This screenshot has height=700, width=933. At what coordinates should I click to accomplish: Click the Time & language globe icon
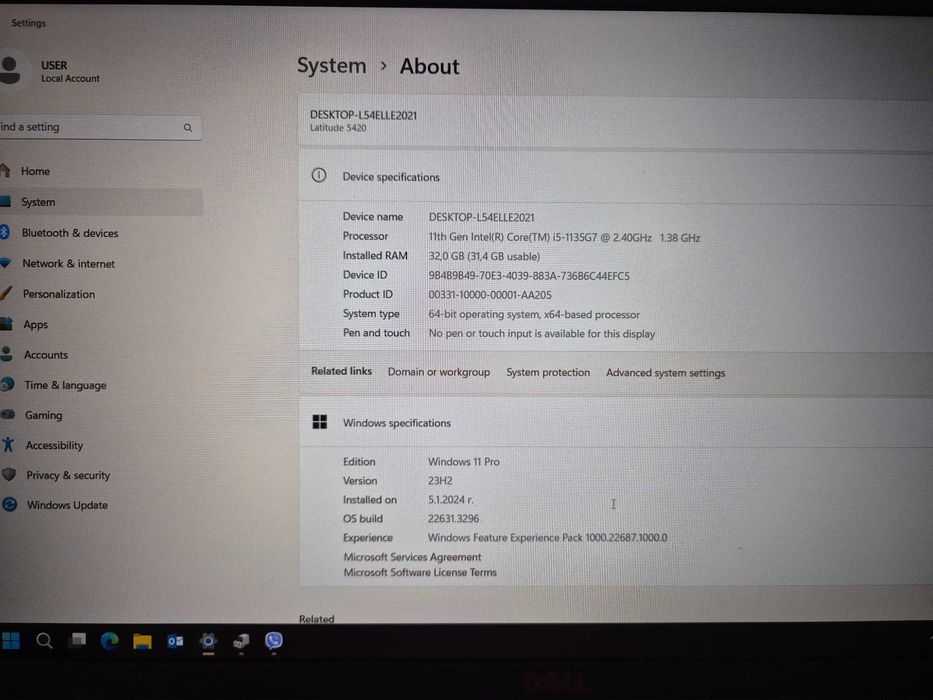[x=8, y=384]
